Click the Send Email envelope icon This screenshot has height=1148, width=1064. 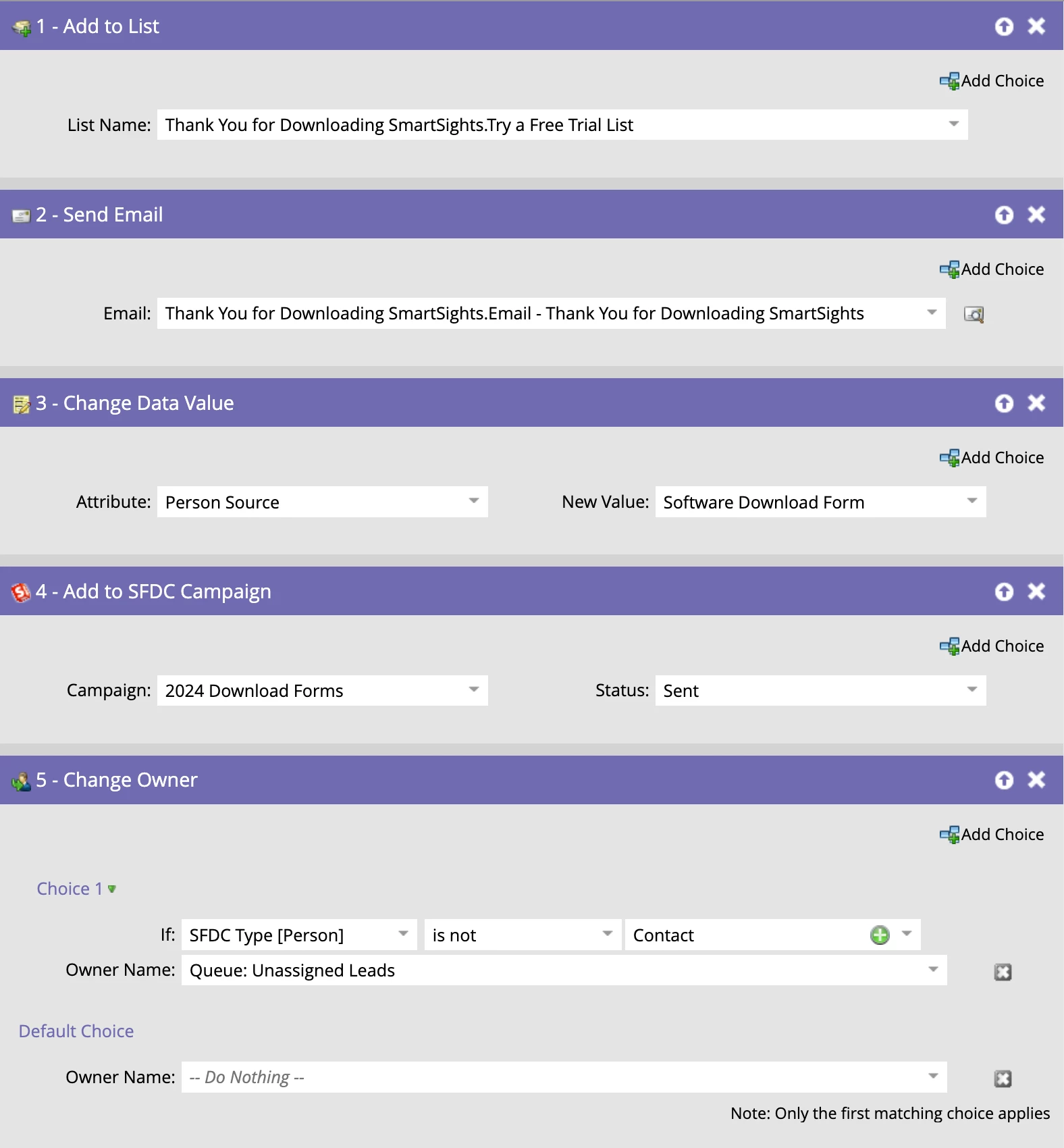click(22, 216)
